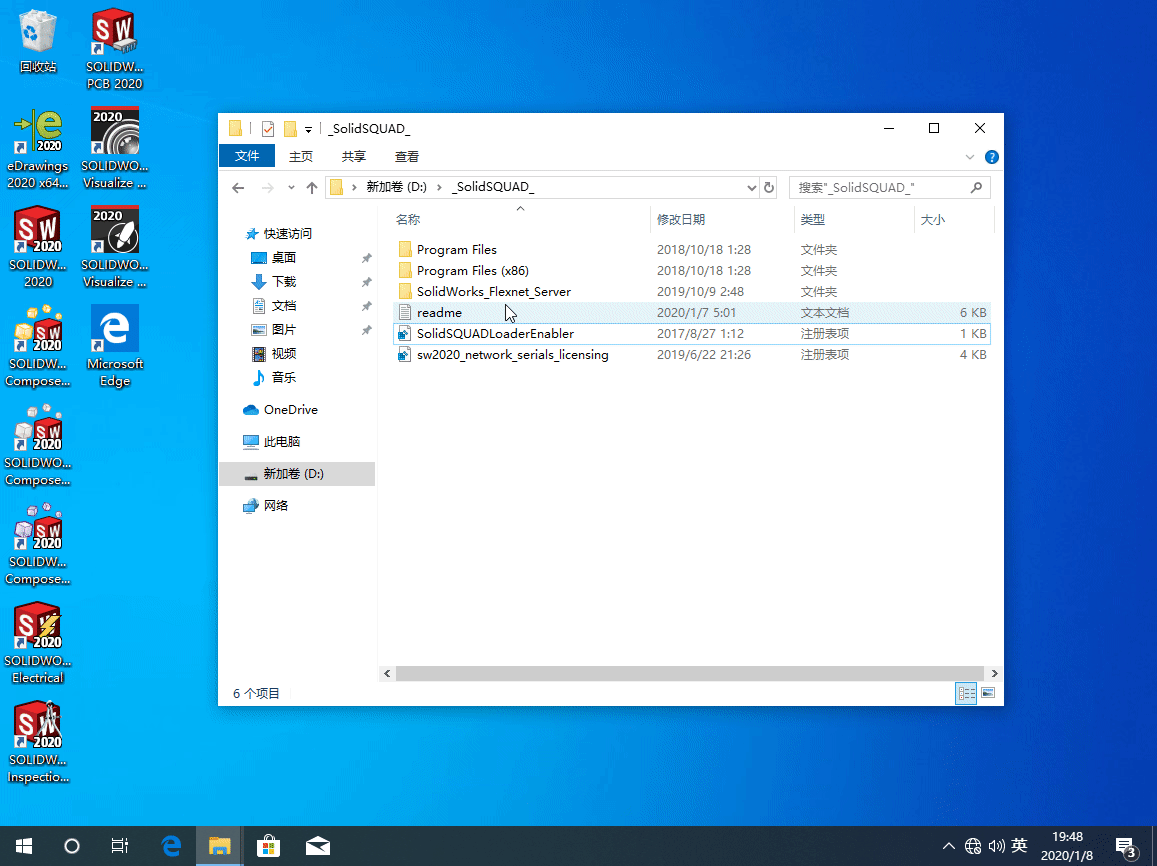
Task: Select SOLIDWORKS 2020 desktop shortcut
Action: pos(38,248)
